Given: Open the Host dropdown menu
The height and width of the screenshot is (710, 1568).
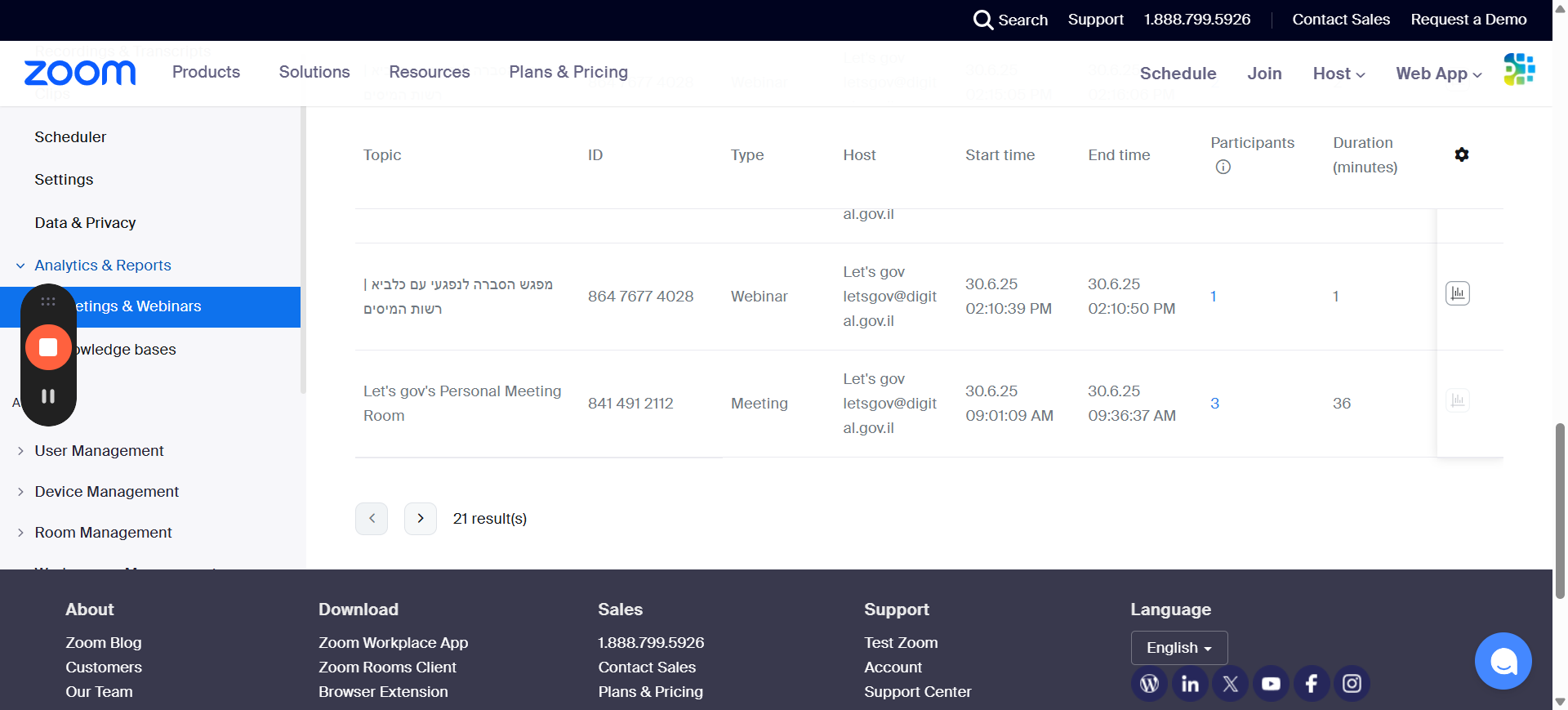Looking at the screenshot, I should [1339, 74].
